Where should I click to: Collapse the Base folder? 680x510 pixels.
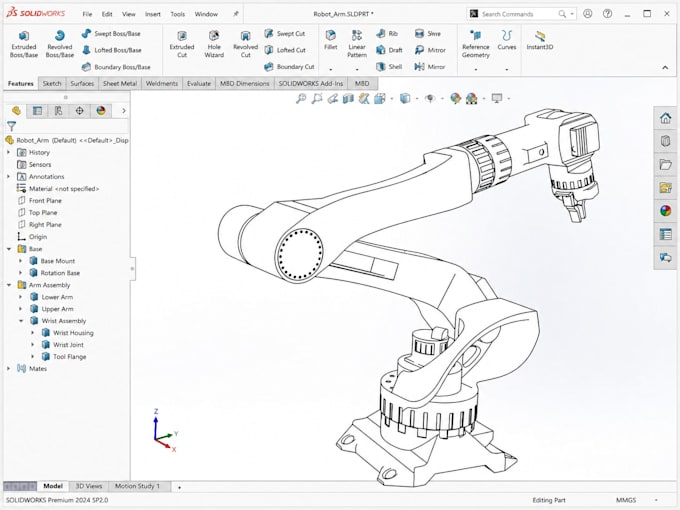click(x=9, y=249)
